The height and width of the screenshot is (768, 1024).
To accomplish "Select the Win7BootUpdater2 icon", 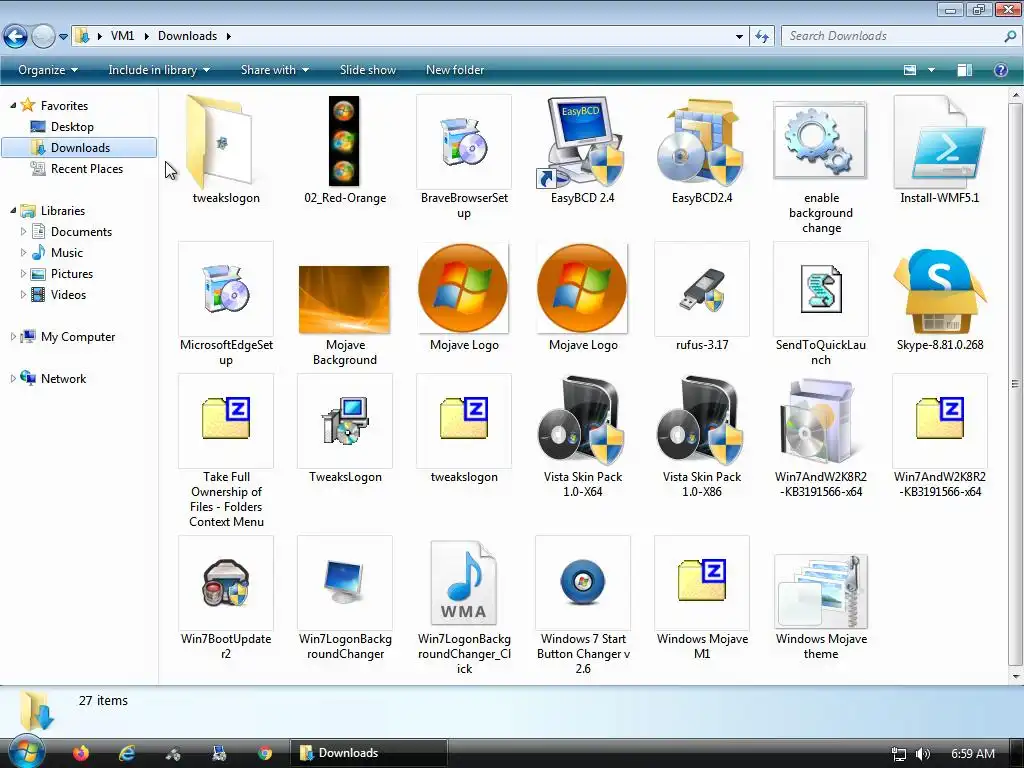I will pyautogui.click(x=226, y=583).
